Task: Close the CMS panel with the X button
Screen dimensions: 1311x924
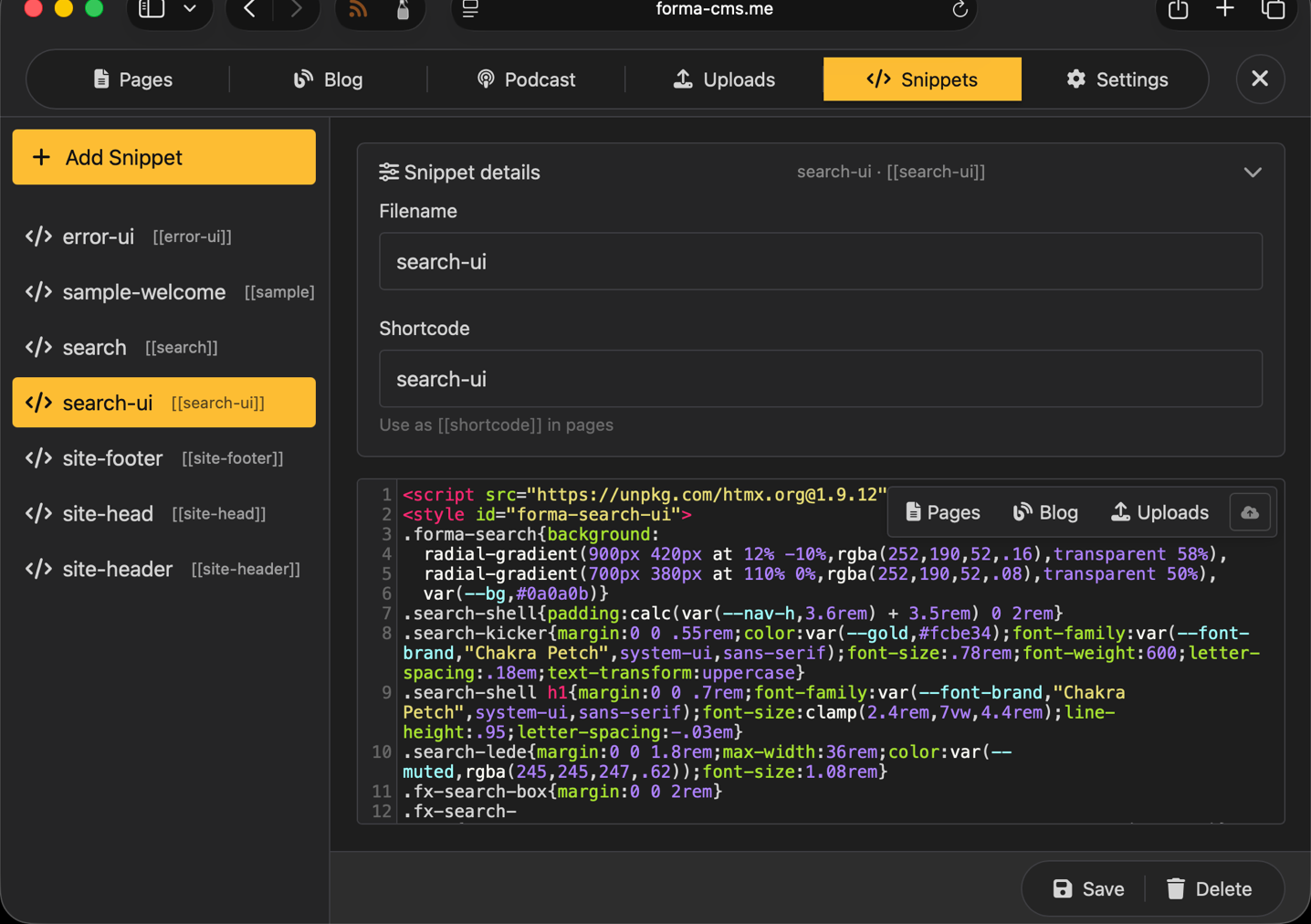Action: (1260, 79)
